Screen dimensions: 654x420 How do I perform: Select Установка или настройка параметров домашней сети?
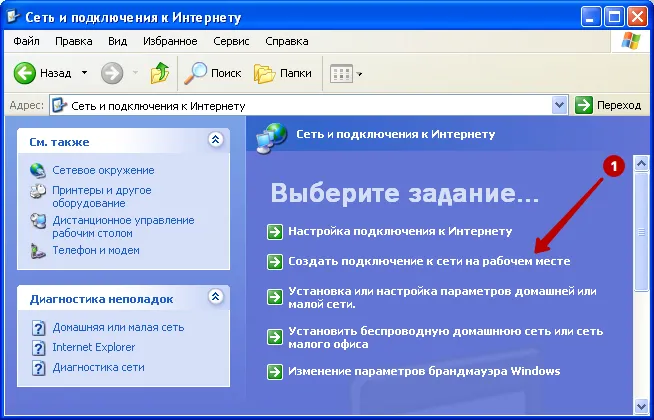pyautogui.click(x=442, y=297)
